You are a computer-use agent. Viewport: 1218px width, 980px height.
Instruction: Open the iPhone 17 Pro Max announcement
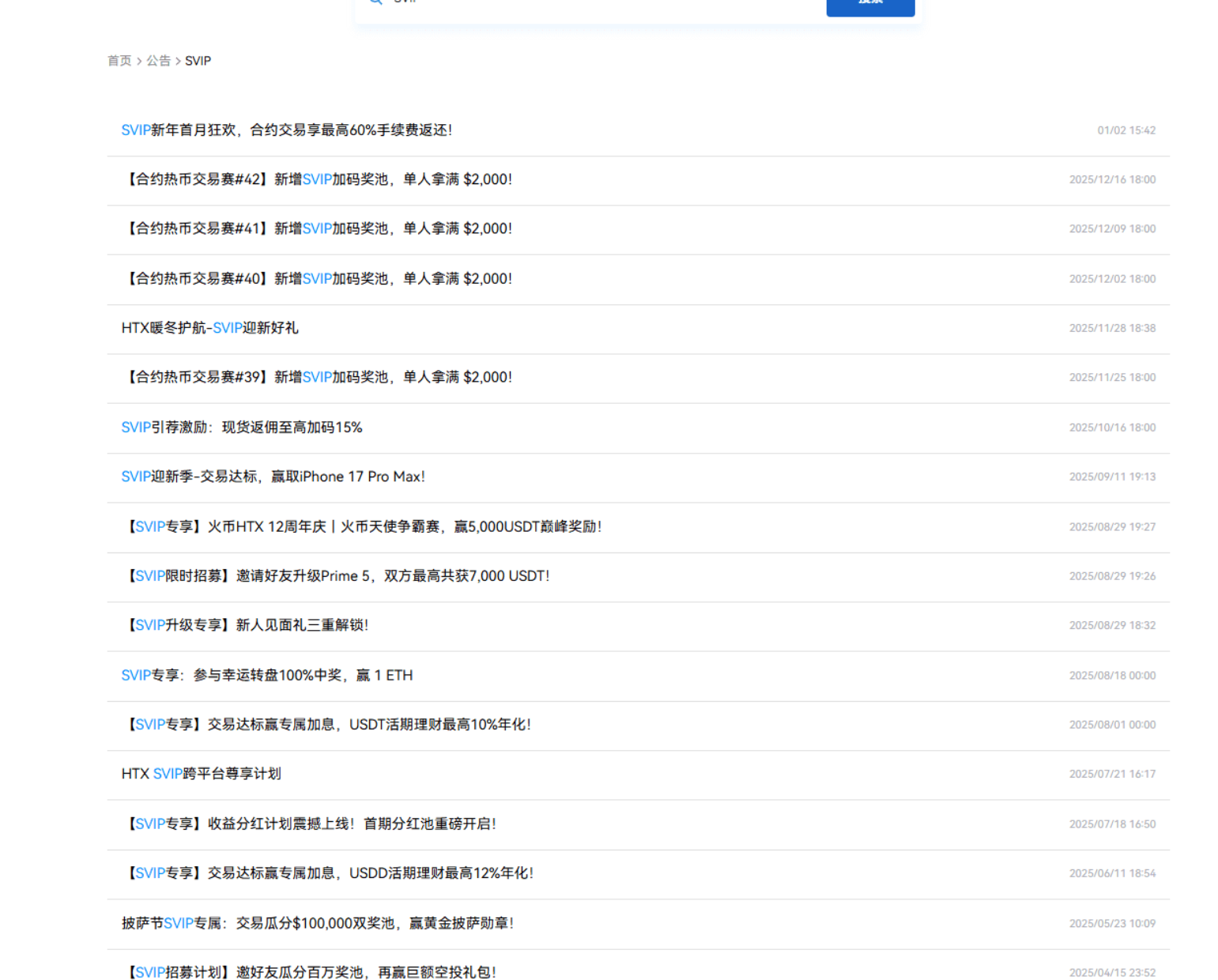pos(273,477)
